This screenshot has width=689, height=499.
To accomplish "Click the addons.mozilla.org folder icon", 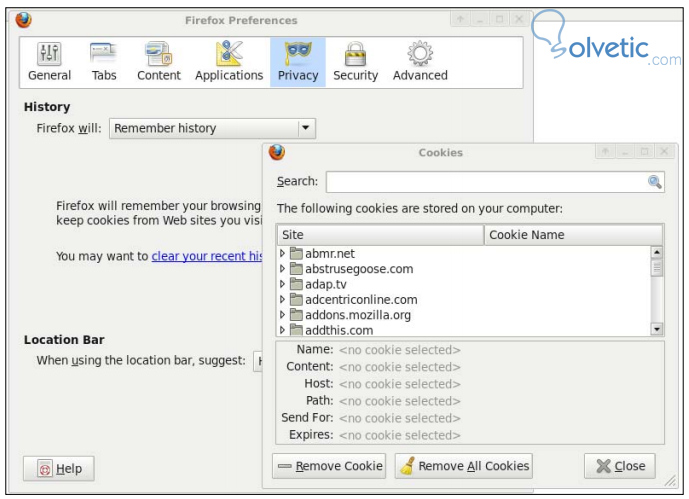I will [x=297, y=315].
